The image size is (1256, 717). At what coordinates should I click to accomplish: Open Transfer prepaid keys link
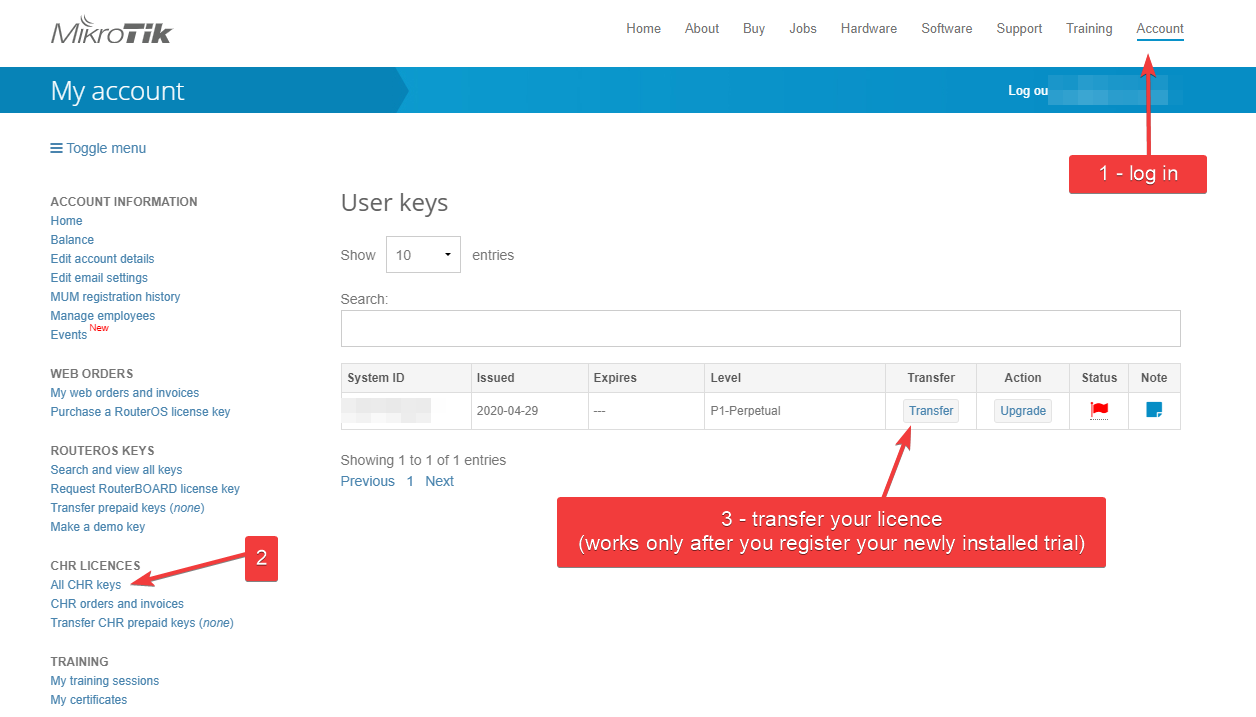tap(127, 508)
